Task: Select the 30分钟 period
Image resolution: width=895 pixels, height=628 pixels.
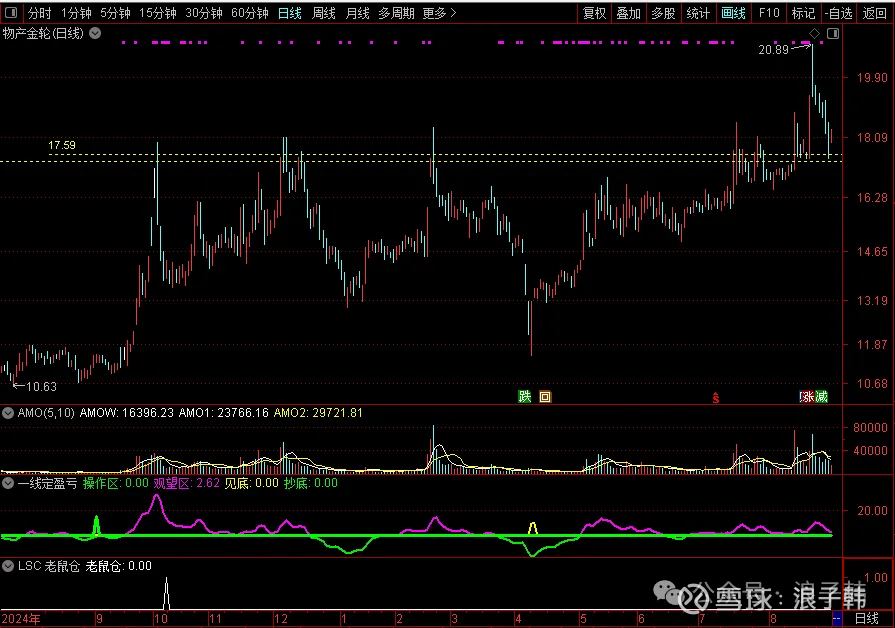Action: point(204,13)
